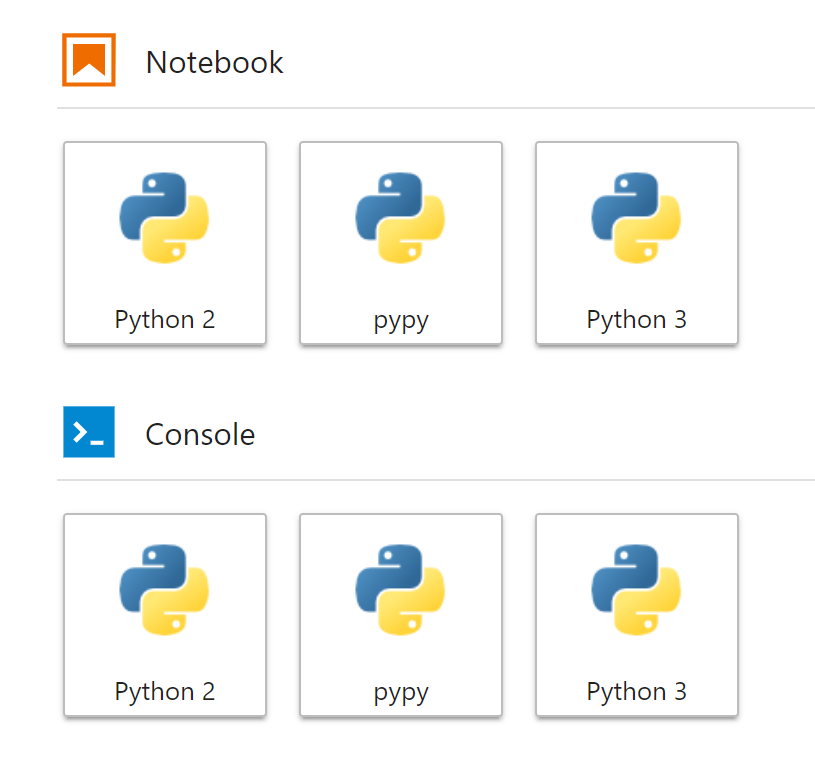
Task: Click the Python 3 console kernel icon
Action: click(636, 590)
